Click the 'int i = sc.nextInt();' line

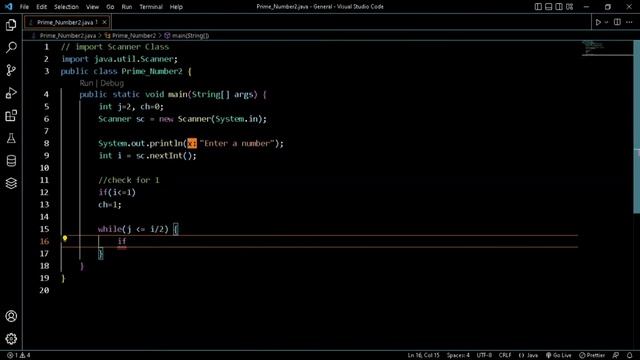tap(147, 156)
